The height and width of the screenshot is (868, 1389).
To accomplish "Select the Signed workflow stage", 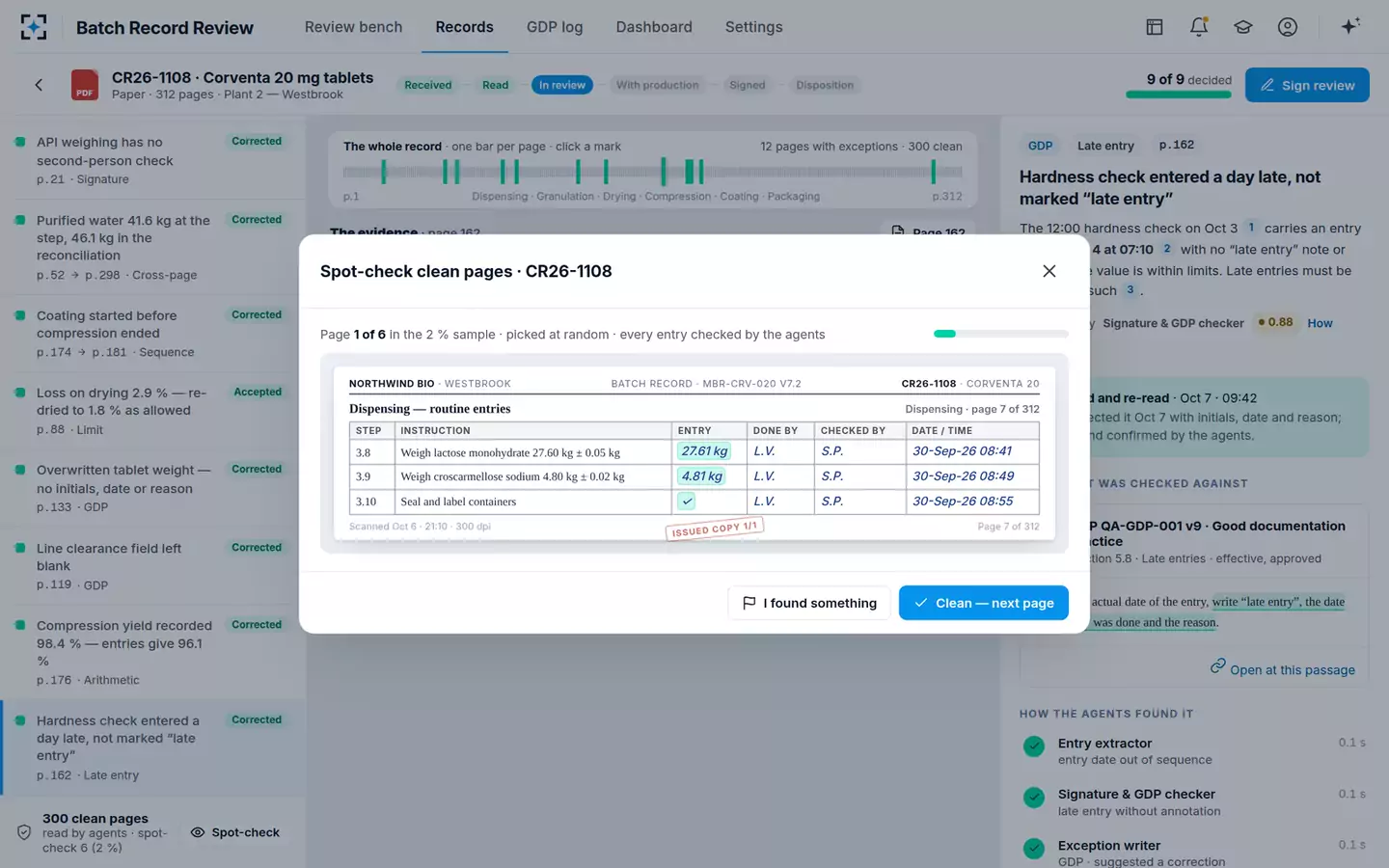I will pos(748,85).
